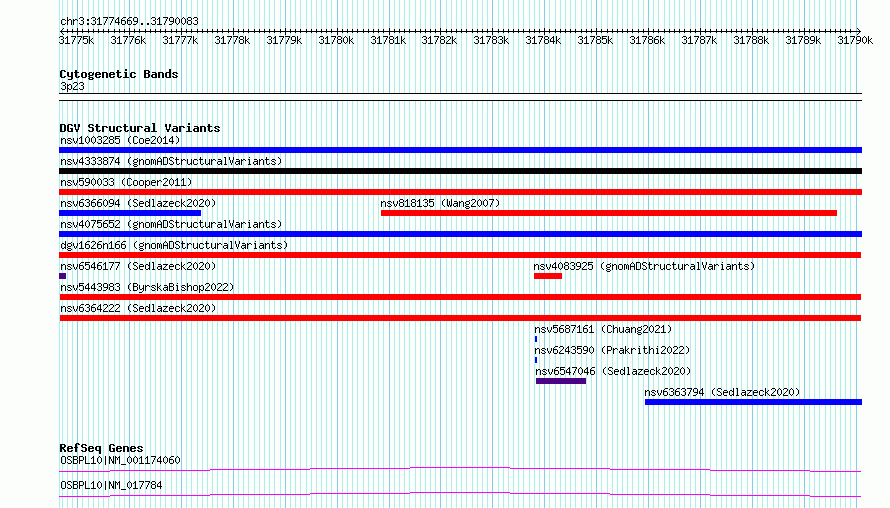Click OSBPL10|NM_017784 gene label
The width and height of the screenshot is (890, 508).
coord(111,485)
